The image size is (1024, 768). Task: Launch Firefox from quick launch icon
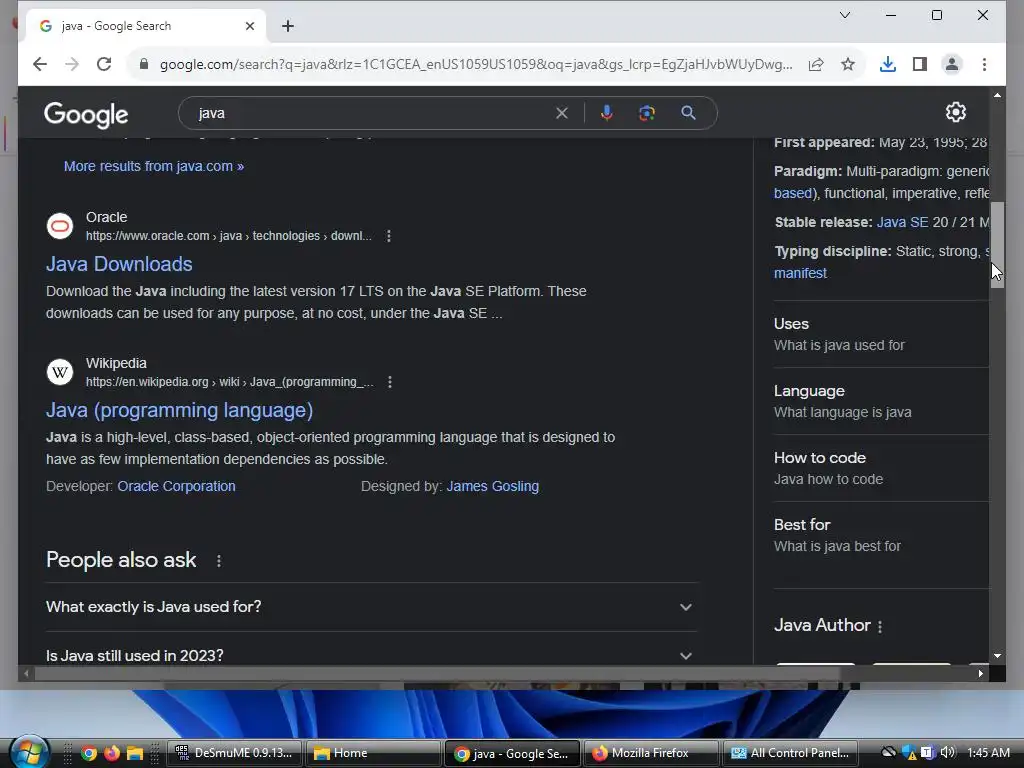[112, 753]
